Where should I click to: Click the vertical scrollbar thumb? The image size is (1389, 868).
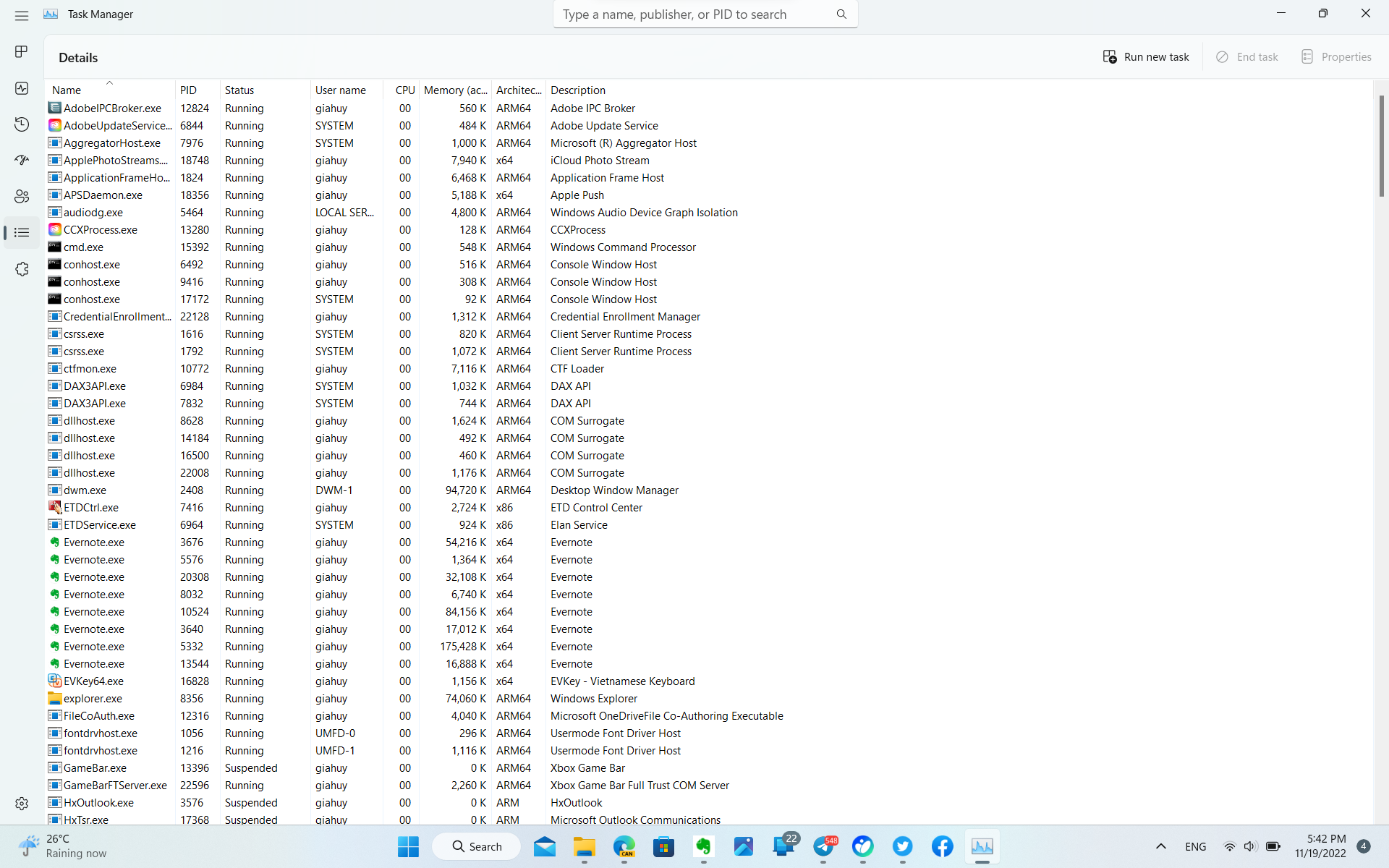[1381, 146]
